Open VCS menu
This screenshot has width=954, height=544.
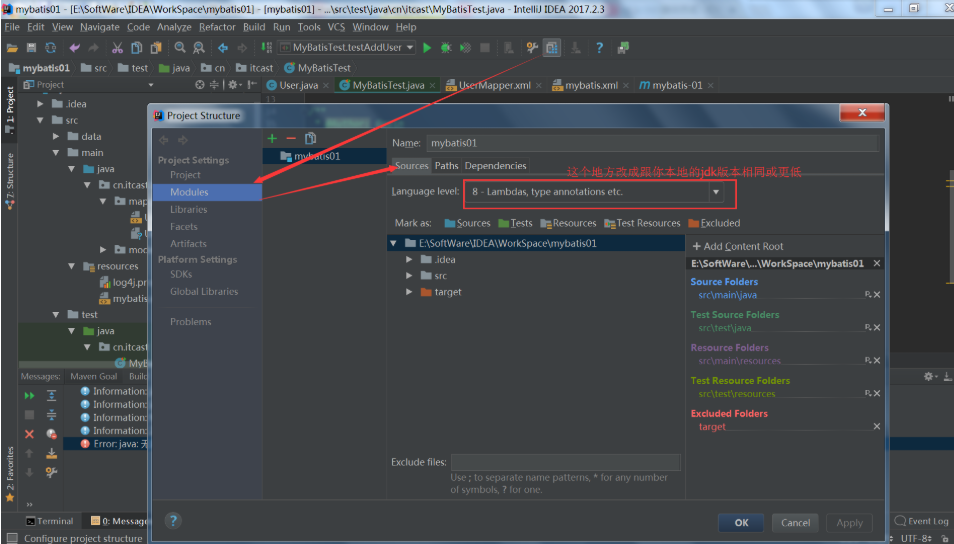pos(336,27)
